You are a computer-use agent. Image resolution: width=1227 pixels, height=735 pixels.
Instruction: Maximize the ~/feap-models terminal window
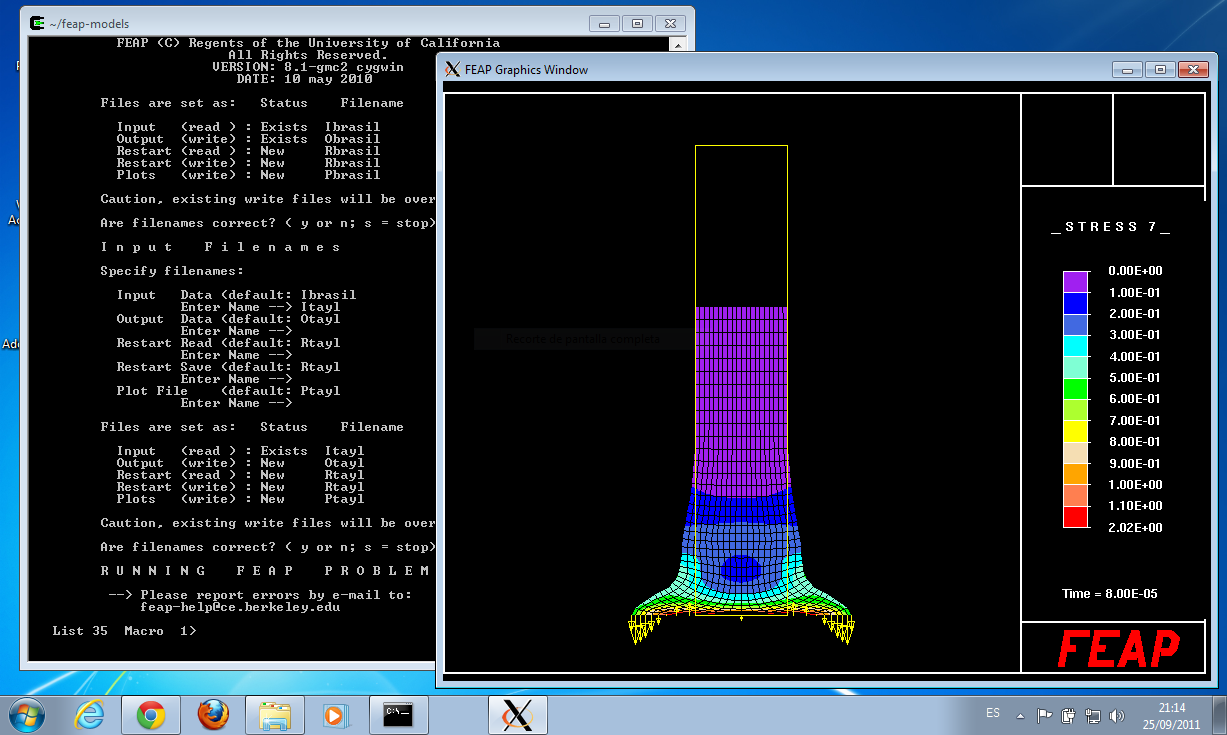click(636, 23)
